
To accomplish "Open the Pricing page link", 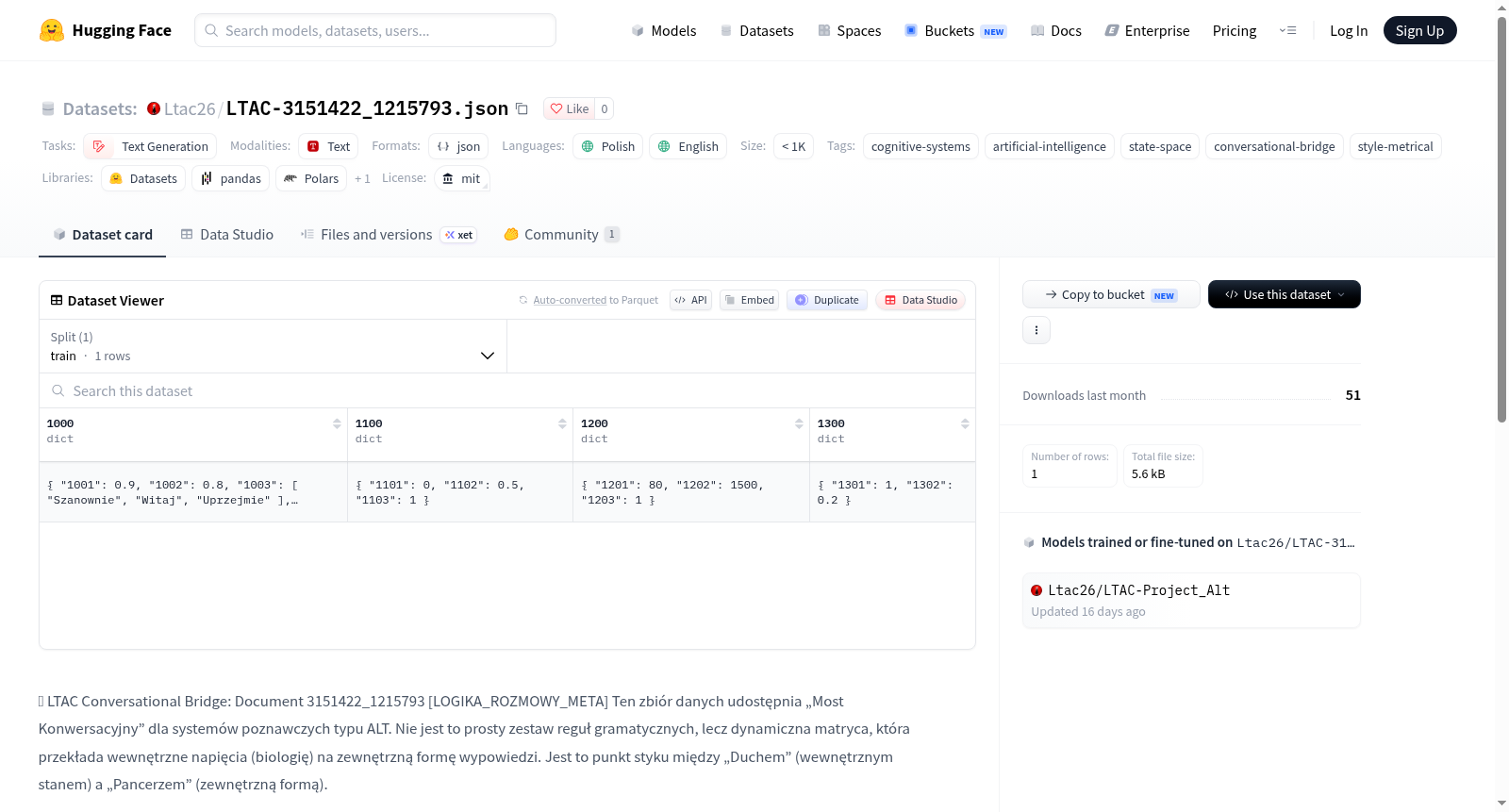I will pos(1235,30).
